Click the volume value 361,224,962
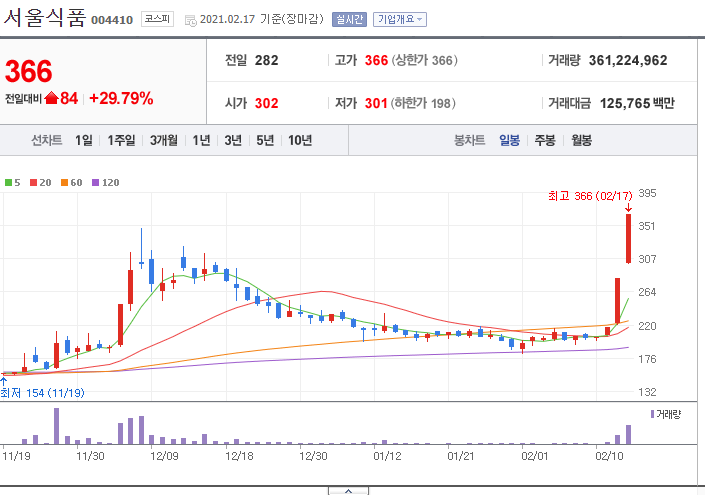The height and width of the screenshot is (495, 705). (x=628, y=60)
